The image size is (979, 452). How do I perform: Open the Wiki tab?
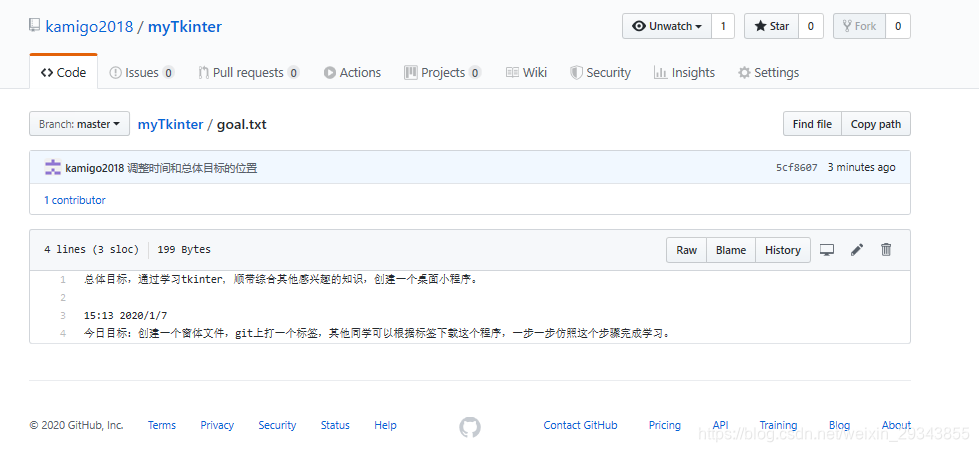point(526,72)
